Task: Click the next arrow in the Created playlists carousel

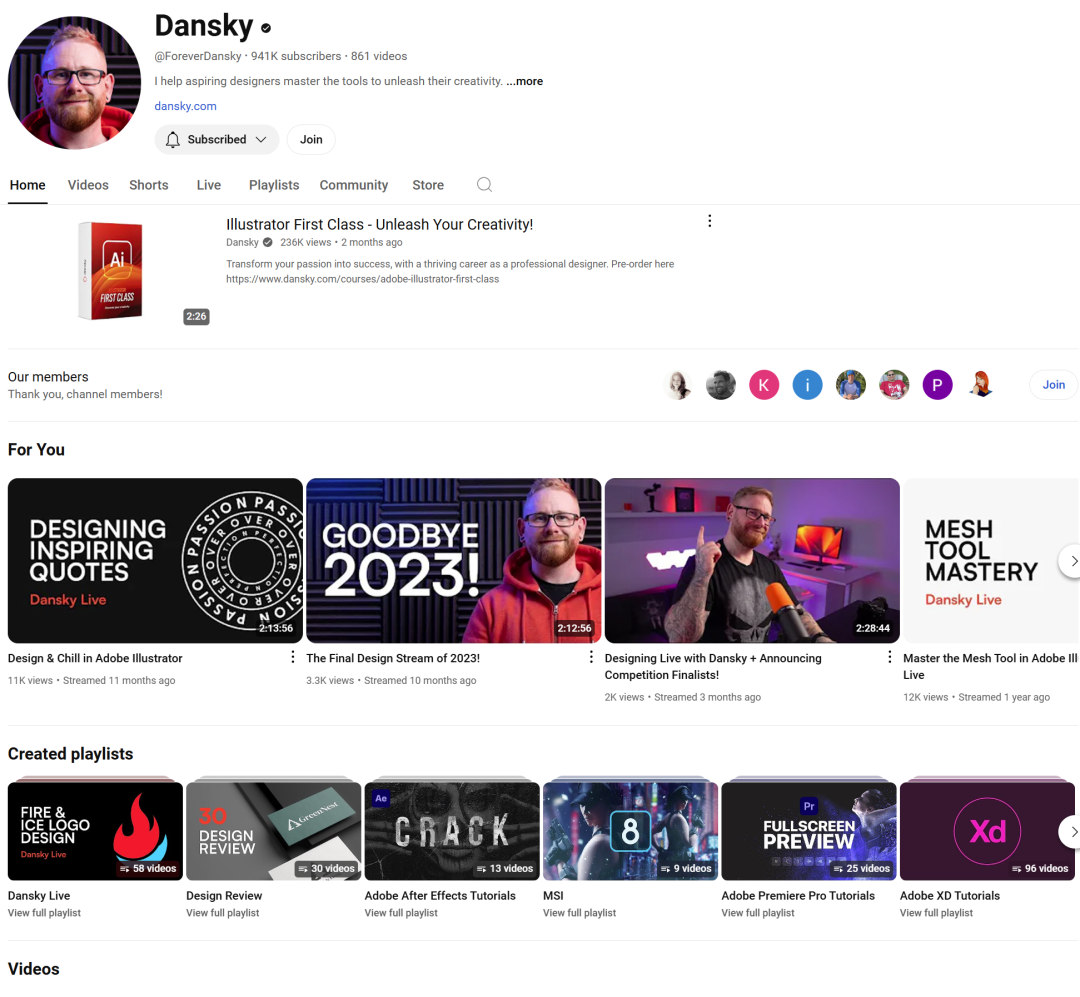Action: pyautogui.click(x=1070, y=832)
